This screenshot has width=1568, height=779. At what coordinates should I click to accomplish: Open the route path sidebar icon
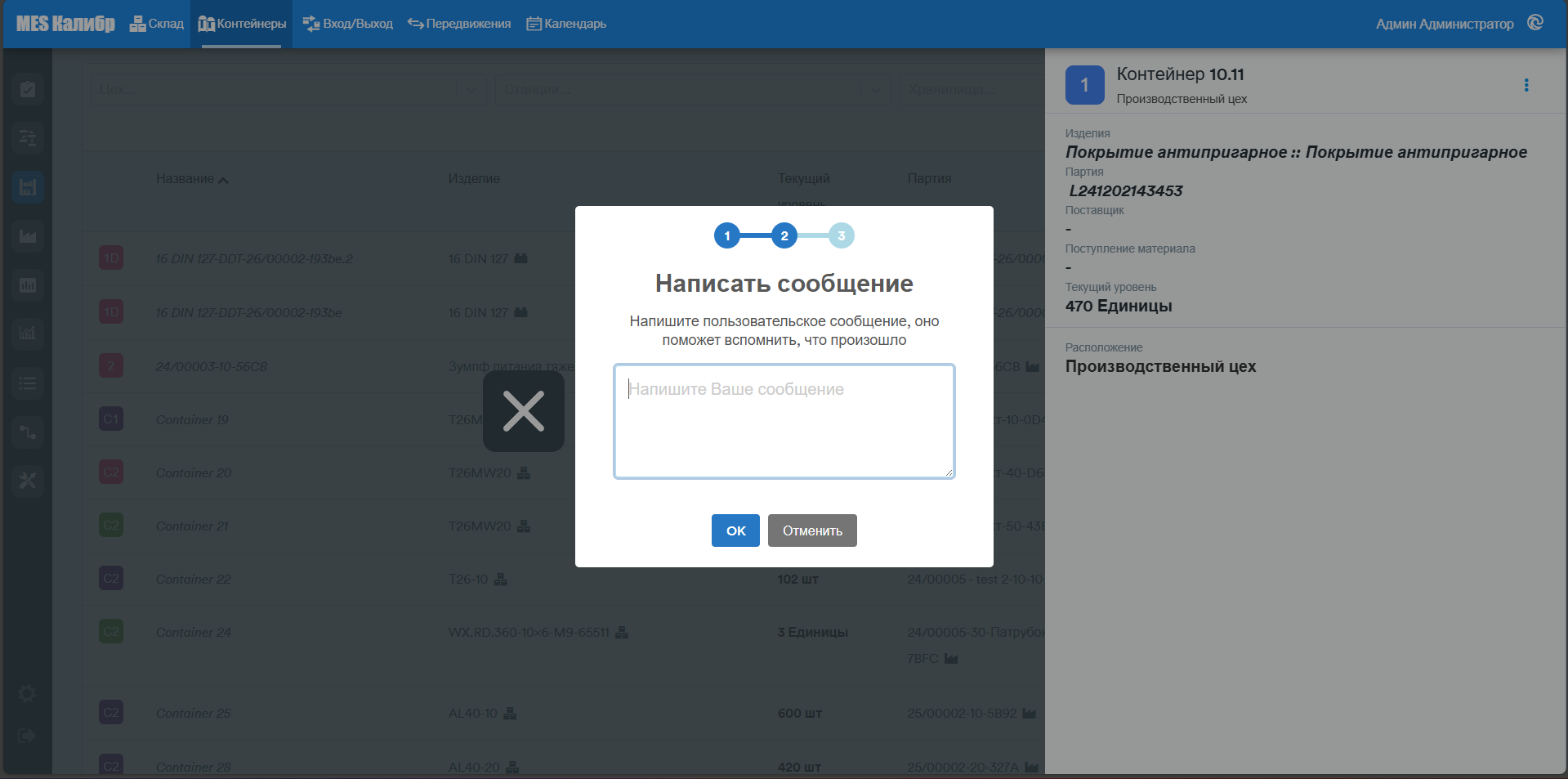click(28, 432)
